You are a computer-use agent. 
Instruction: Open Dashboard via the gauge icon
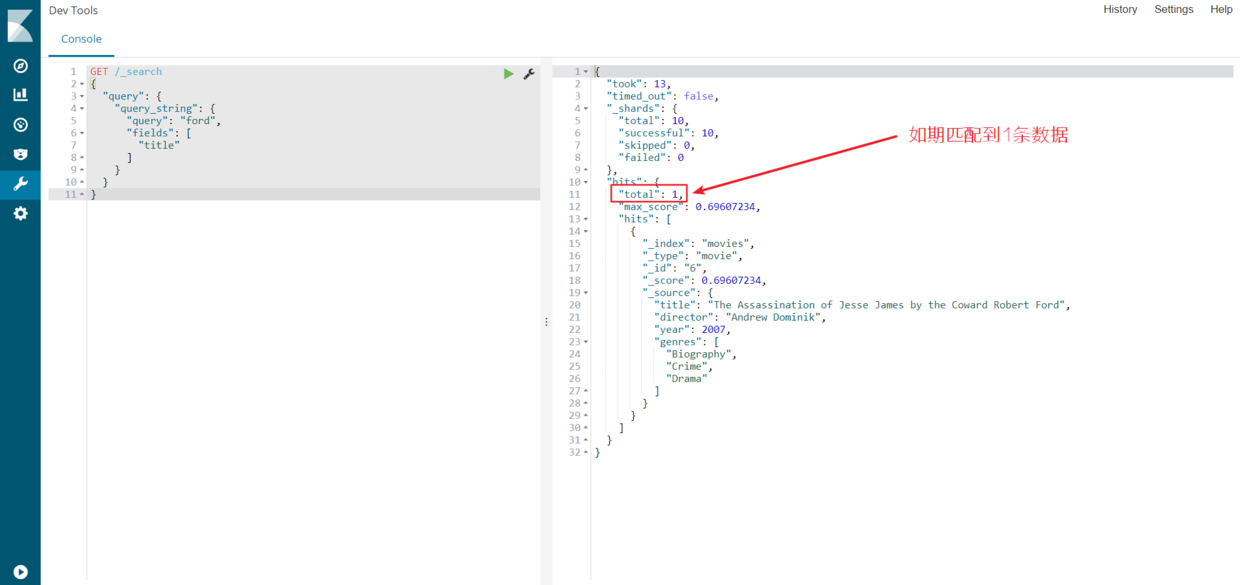tap(20, 125)
